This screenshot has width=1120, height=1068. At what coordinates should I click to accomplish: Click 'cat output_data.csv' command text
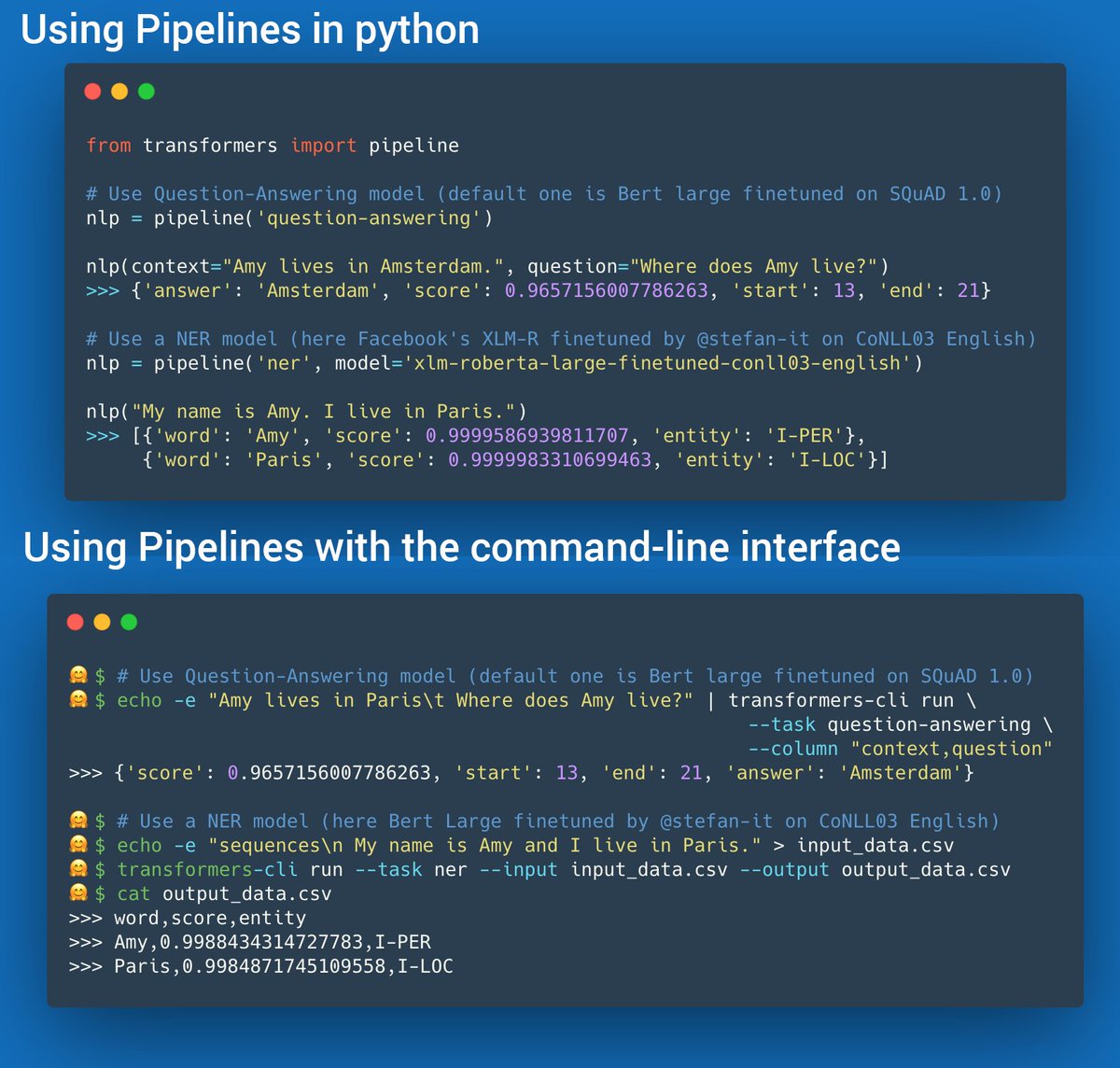224,894
